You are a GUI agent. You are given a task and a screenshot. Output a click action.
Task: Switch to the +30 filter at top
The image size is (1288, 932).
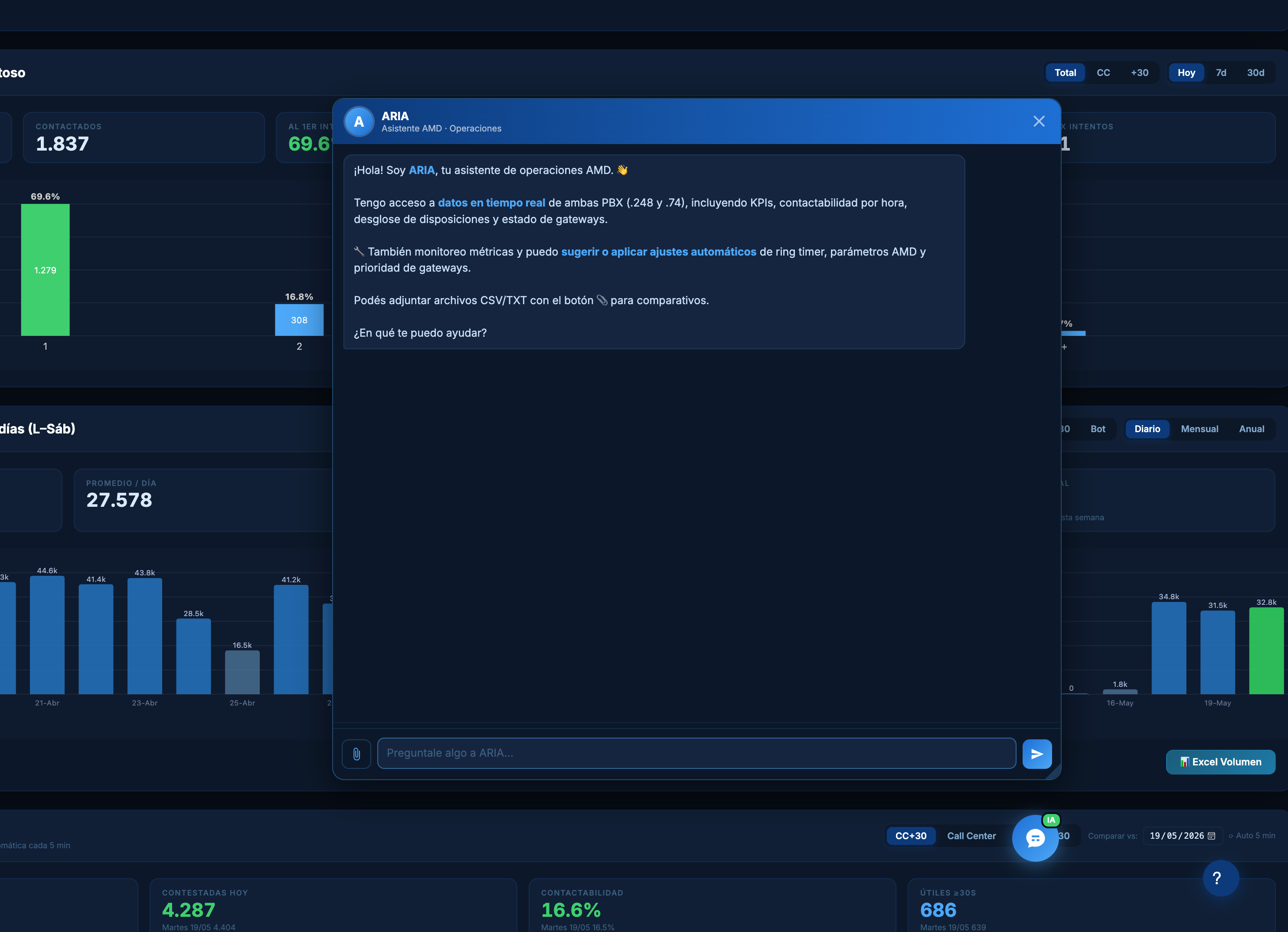pos(1139,73)
